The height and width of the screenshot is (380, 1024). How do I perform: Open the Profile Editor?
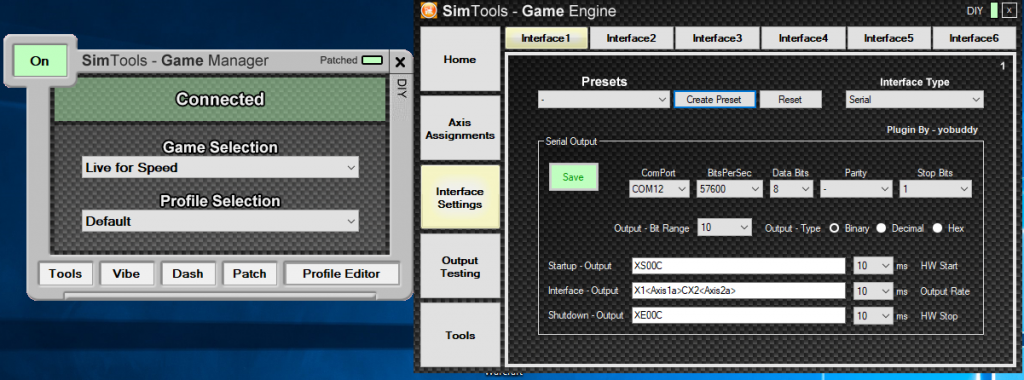coord(341,274)
